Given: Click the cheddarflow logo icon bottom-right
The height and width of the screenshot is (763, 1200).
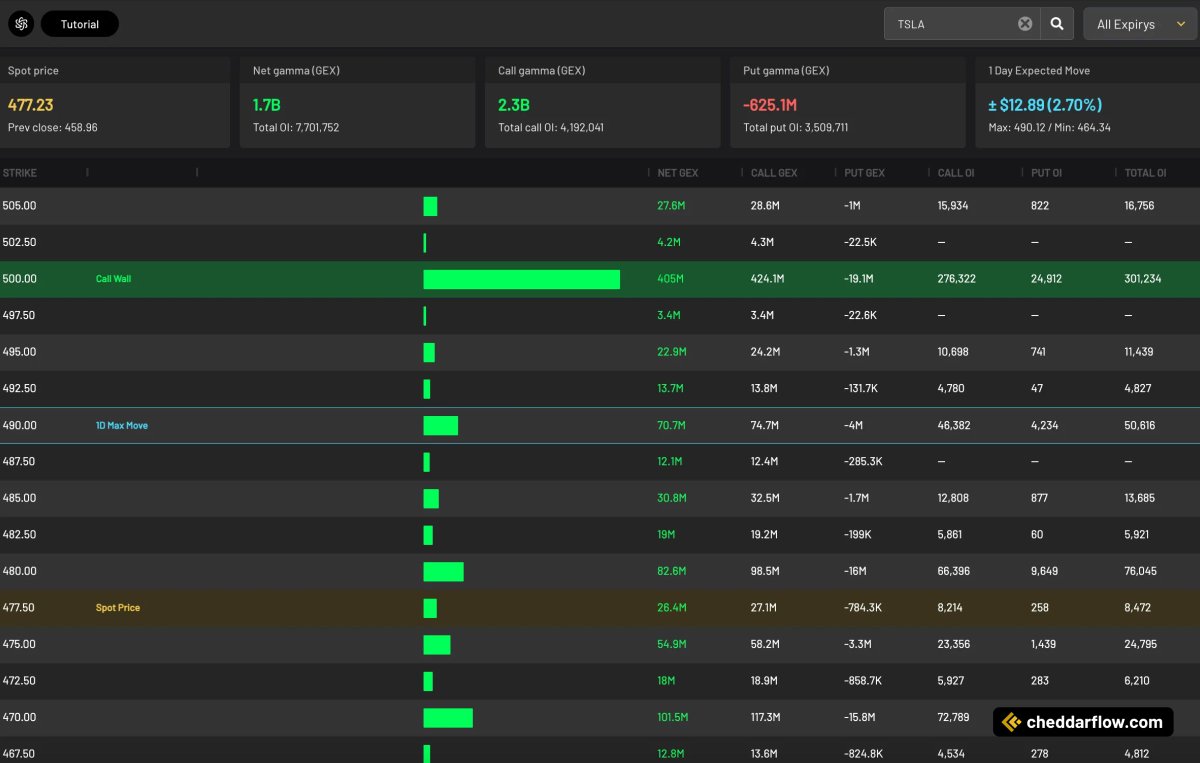Looking at the screenshot, I should pos(1010,721).
